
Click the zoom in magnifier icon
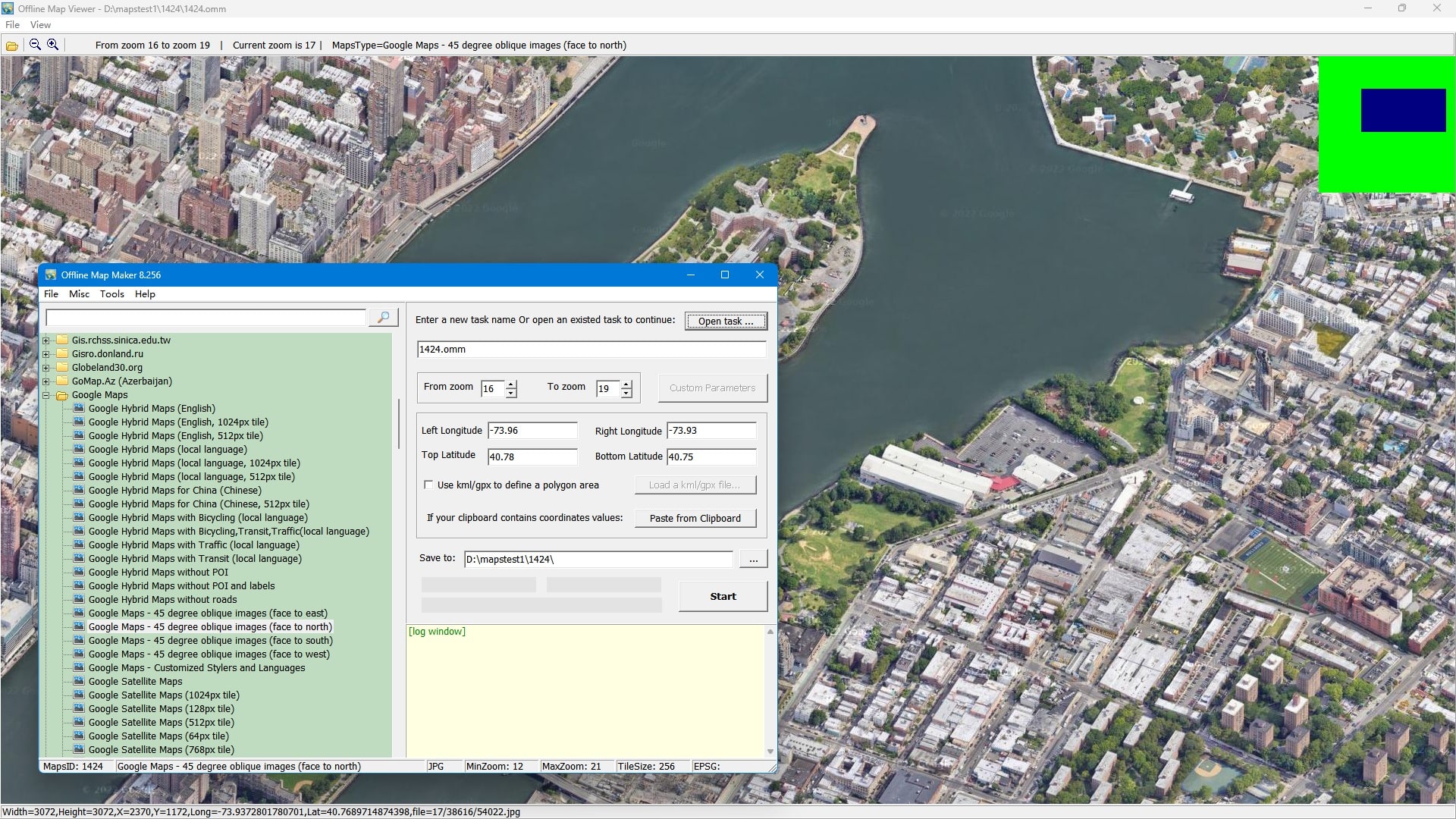pyautogui.click(x=53, y=45)
